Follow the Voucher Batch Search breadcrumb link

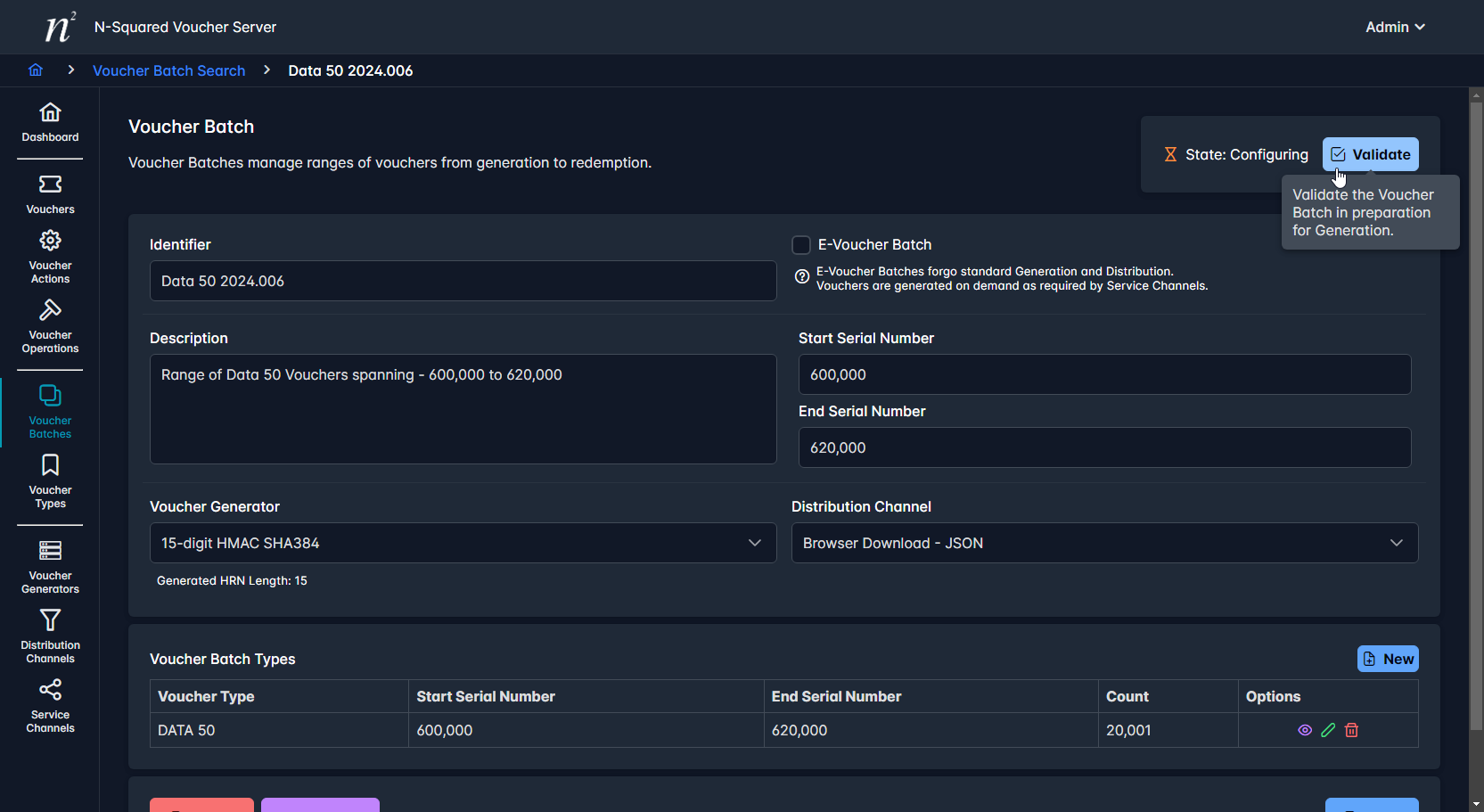click(x=168, y=70)
